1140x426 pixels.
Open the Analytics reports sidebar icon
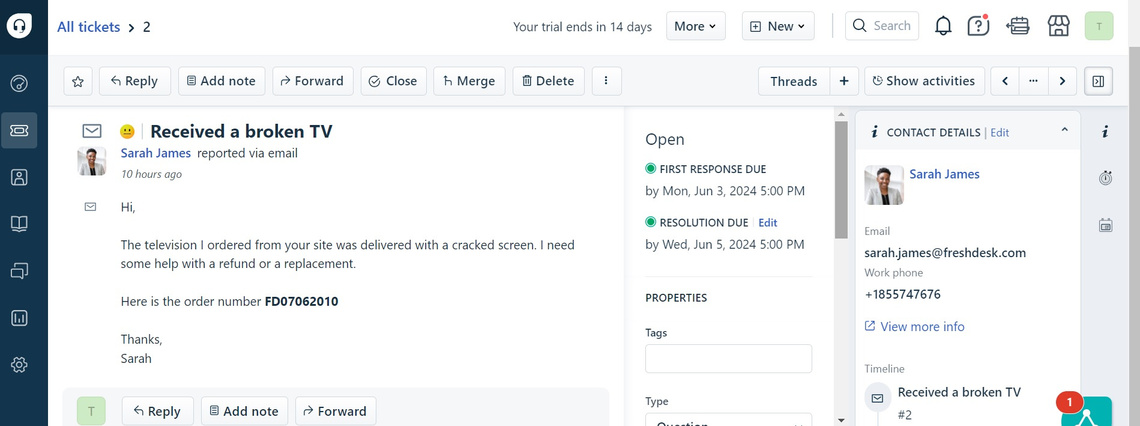click(19, 318)
